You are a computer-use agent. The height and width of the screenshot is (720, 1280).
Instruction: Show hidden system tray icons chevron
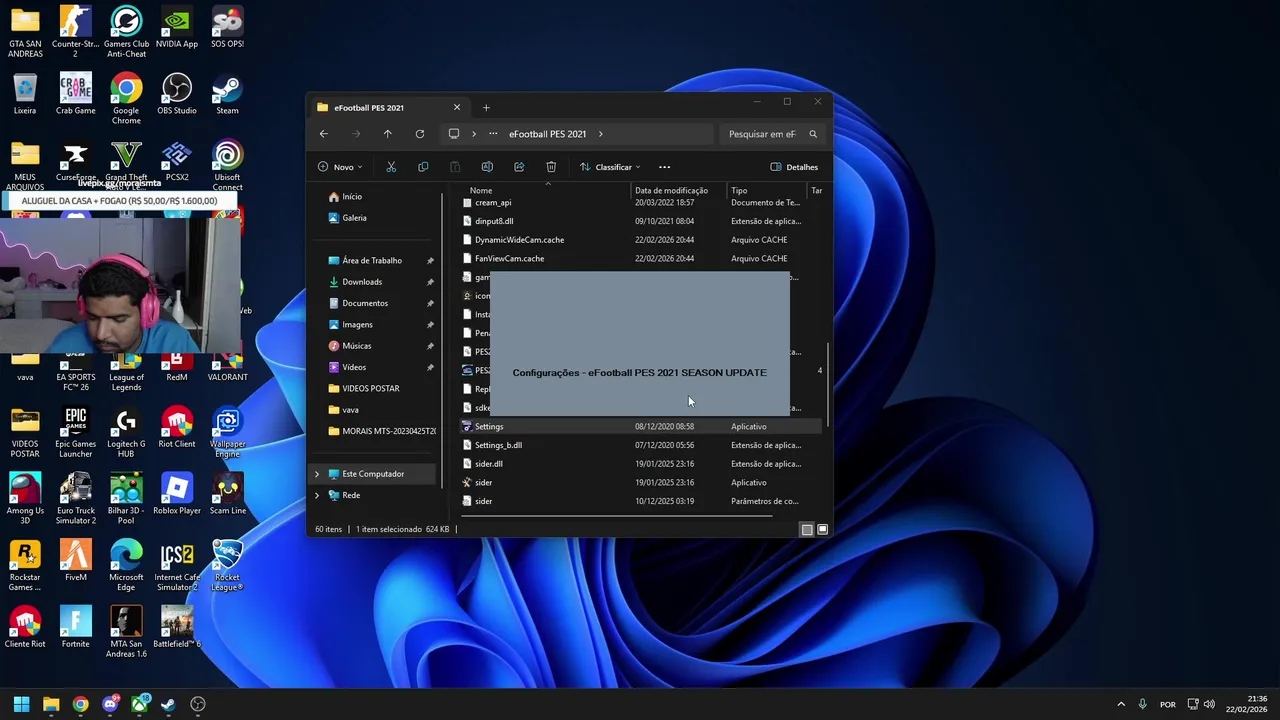click(1121, 704)
